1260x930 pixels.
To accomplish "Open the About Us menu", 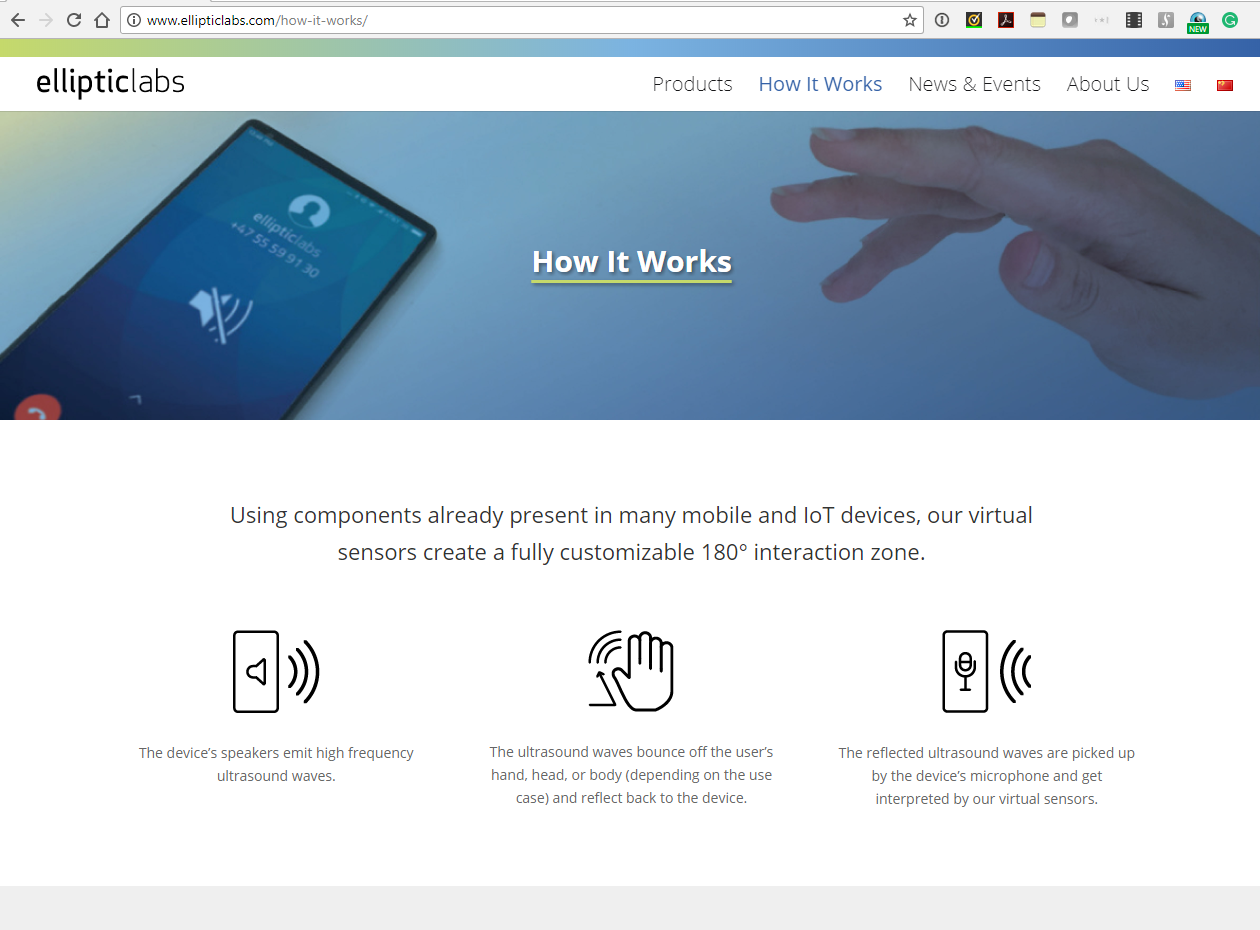I will click(x=1108, y=84).
